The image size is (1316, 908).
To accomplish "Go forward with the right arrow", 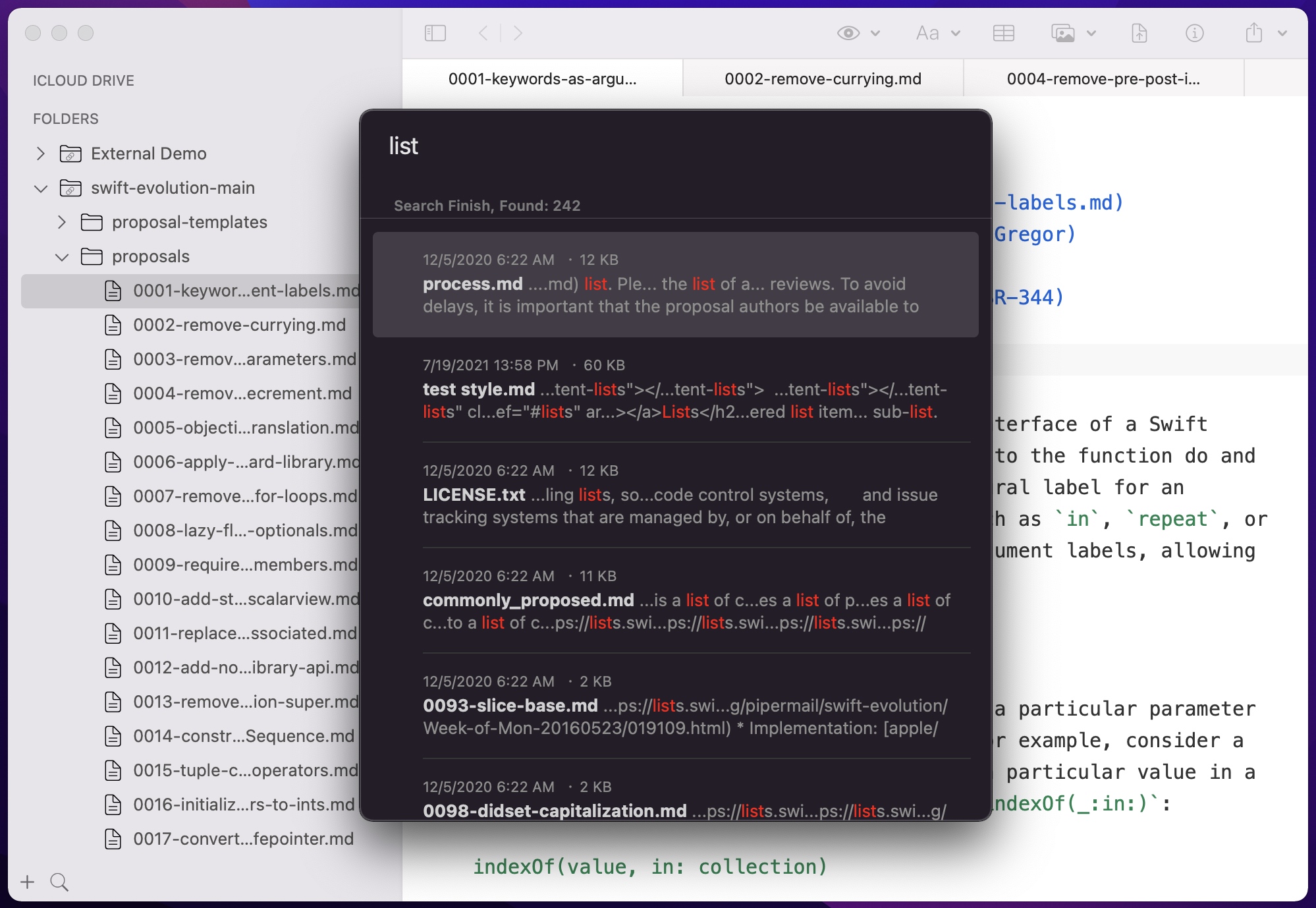I will 518,33.
